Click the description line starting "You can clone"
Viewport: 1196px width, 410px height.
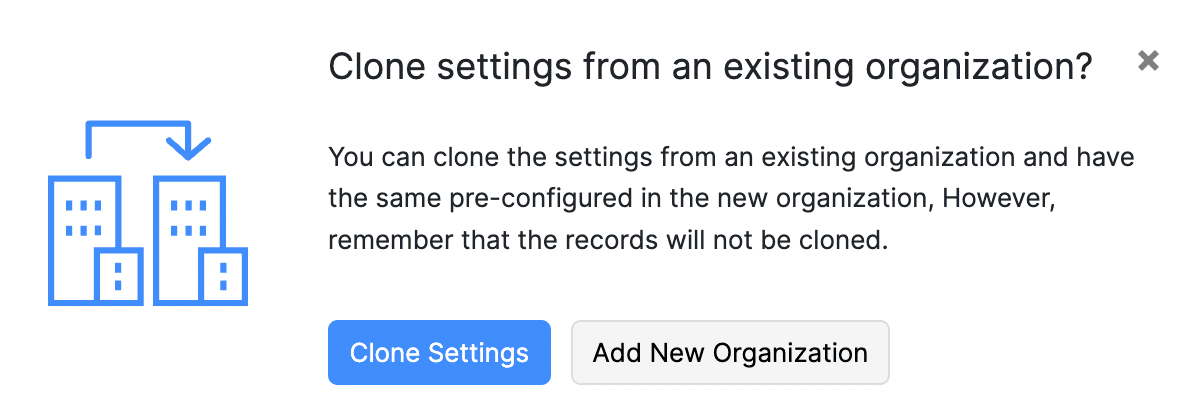pyautogui.click(x=731, y=157)
